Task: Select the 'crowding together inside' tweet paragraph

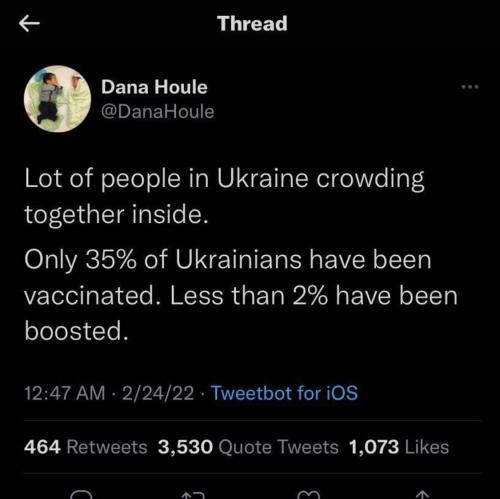Action: coord(224,196)
